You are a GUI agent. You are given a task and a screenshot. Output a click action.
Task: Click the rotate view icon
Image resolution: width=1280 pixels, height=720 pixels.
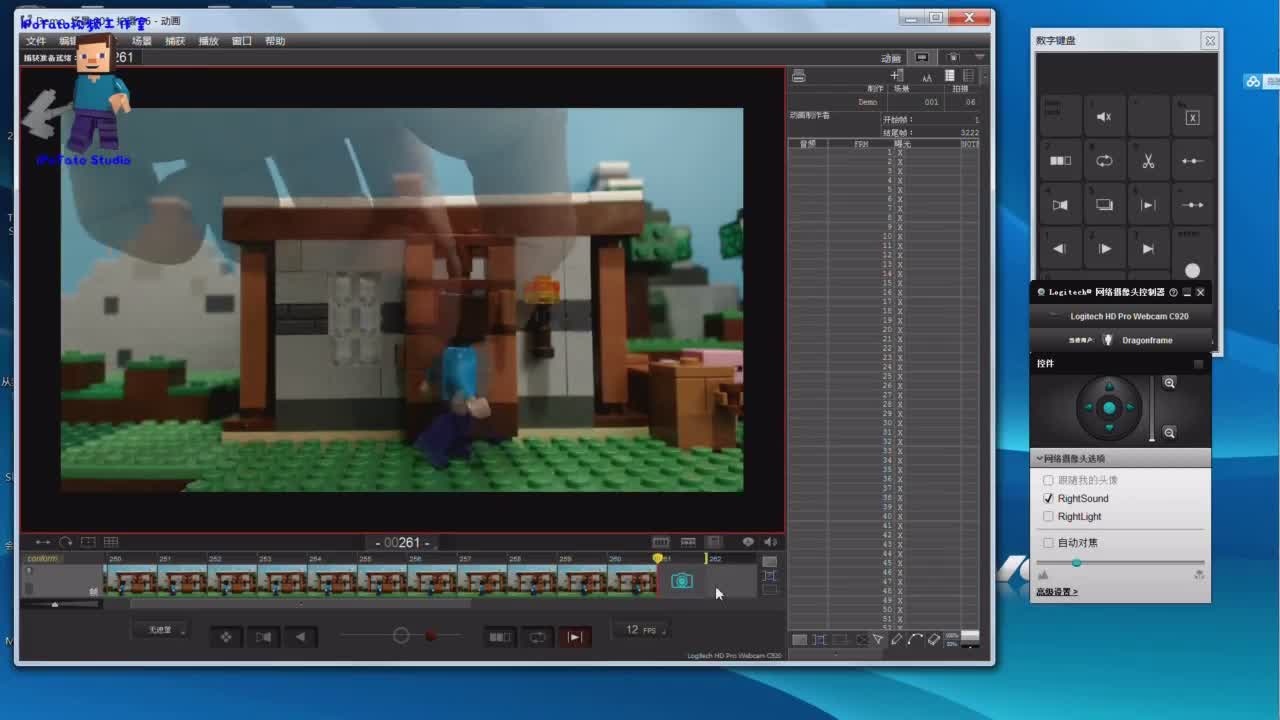pyautogui.click(x=65, y=542)
